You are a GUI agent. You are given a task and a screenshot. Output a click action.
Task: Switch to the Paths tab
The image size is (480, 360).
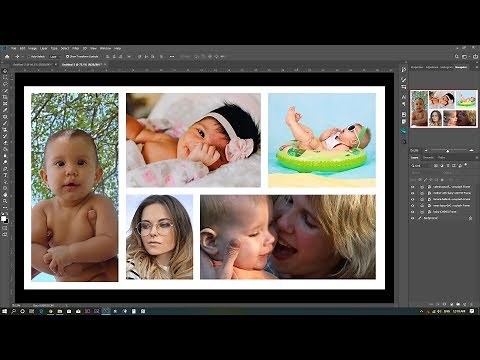pyautogui.click(x=442, y=157)
